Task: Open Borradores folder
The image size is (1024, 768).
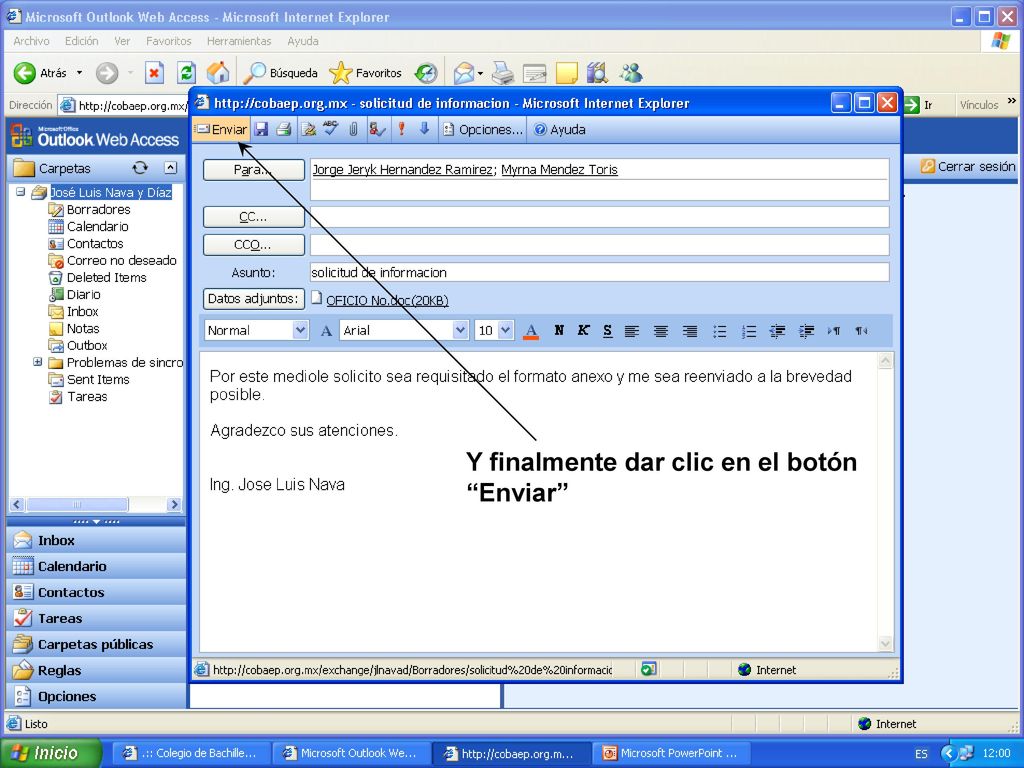Action: click(x=98, y=210)
